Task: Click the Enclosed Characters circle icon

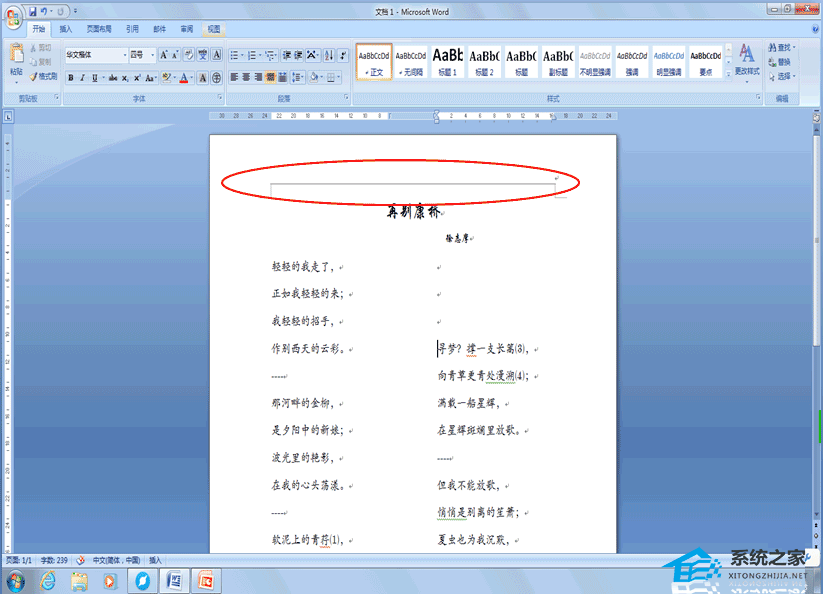Action: 216,78
